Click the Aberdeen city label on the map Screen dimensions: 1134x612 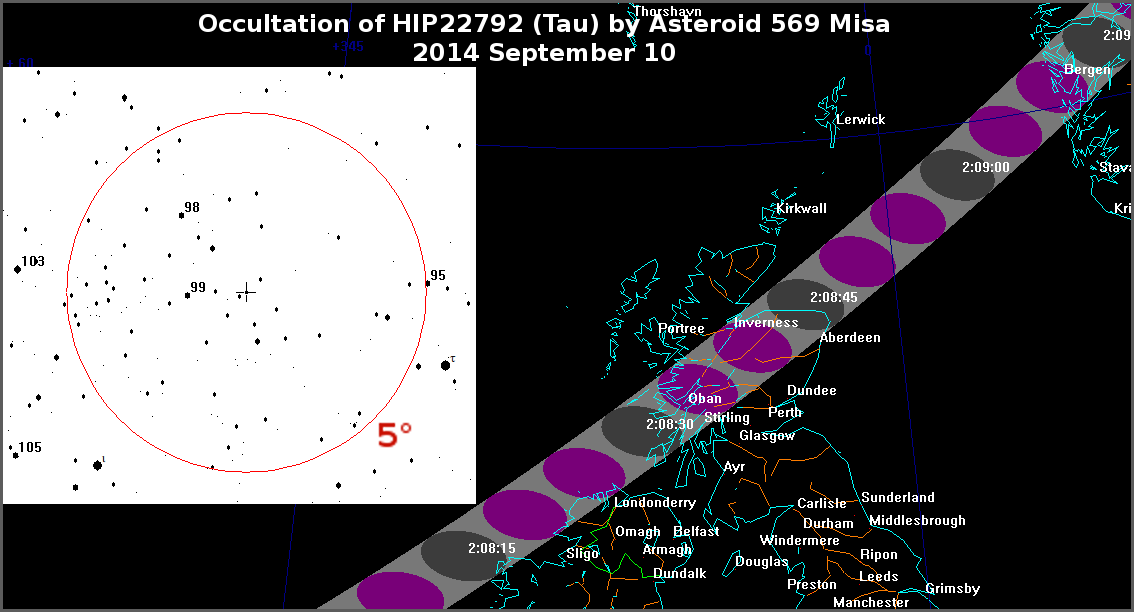pyautogui.click(x=850, y=337)
